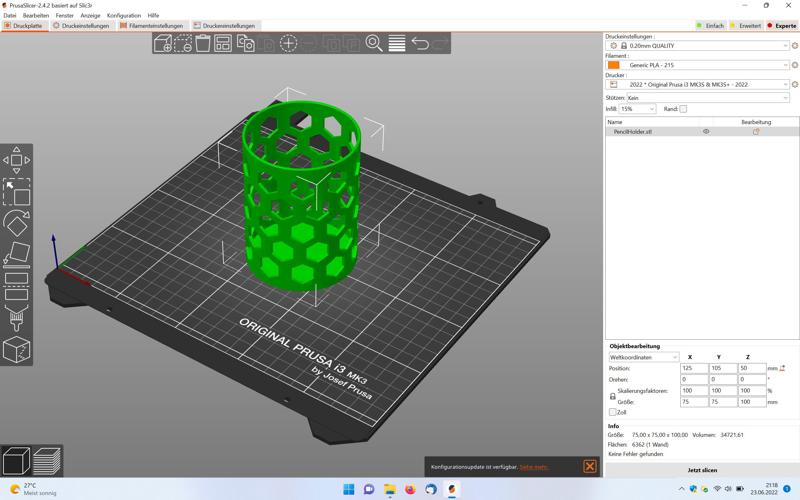This screenshot has width=800, height=500.
Task: Open the Hilfe menu
Action: pyautogui.click(x=153, y=15)
